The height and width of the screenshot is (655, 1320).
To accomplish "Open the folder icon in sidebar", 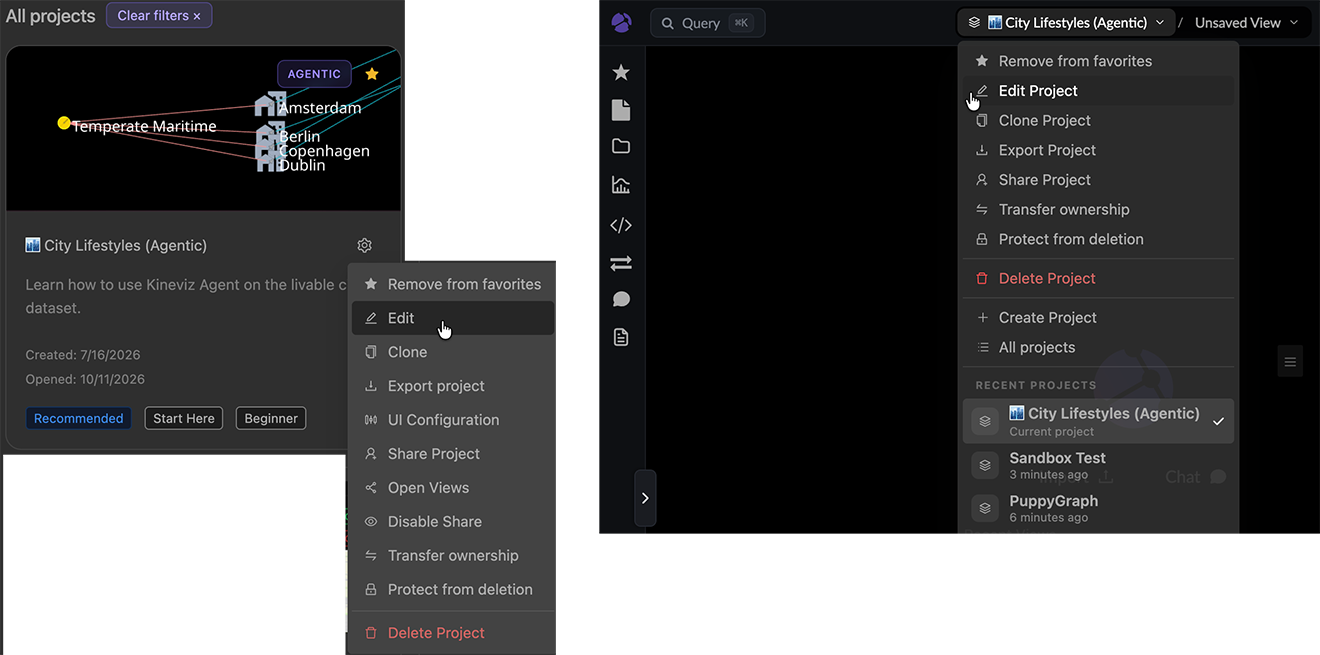I will point(621,146).
